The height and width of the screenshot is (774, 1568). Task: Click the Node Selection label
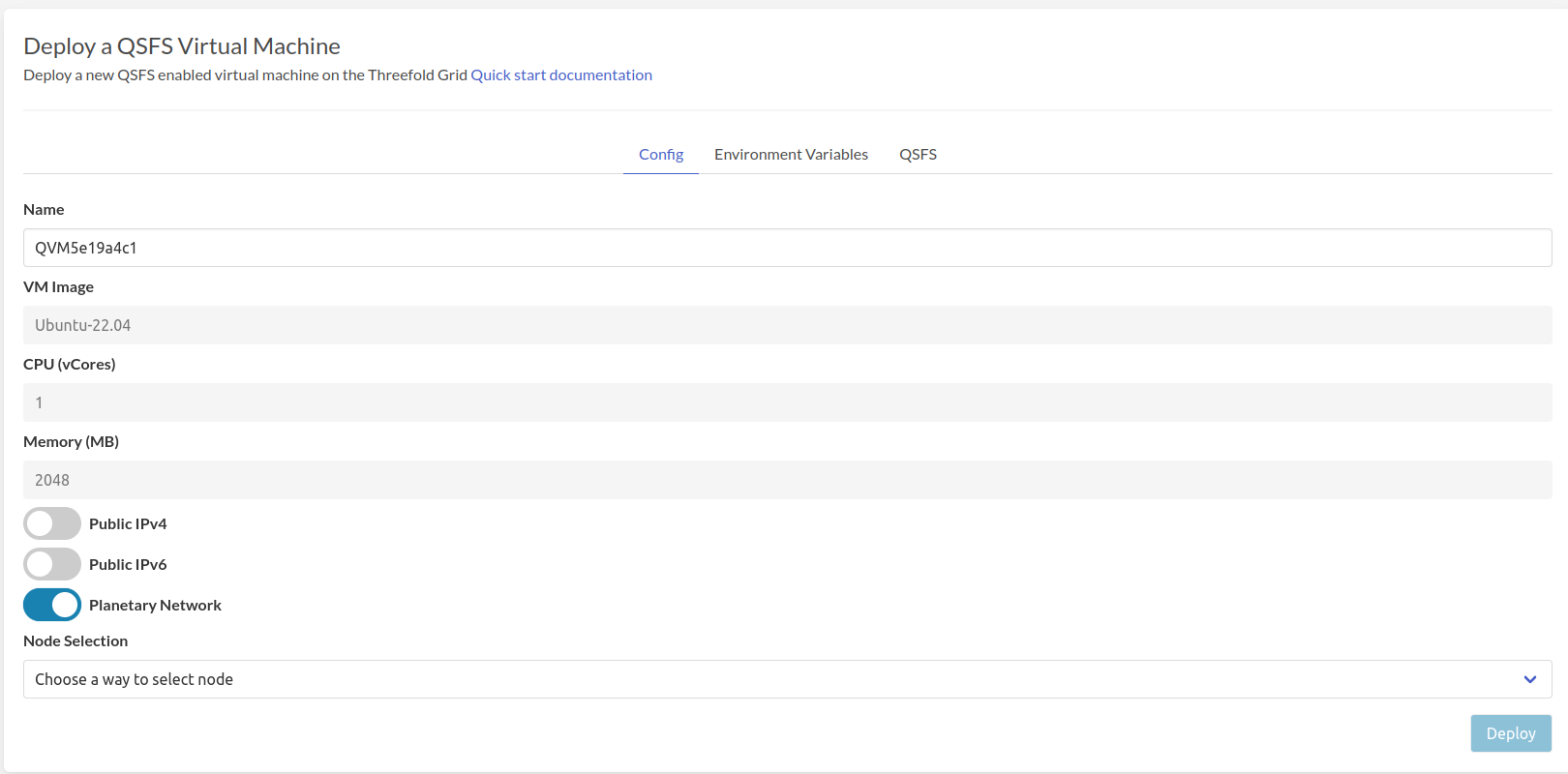pos(75,640)
